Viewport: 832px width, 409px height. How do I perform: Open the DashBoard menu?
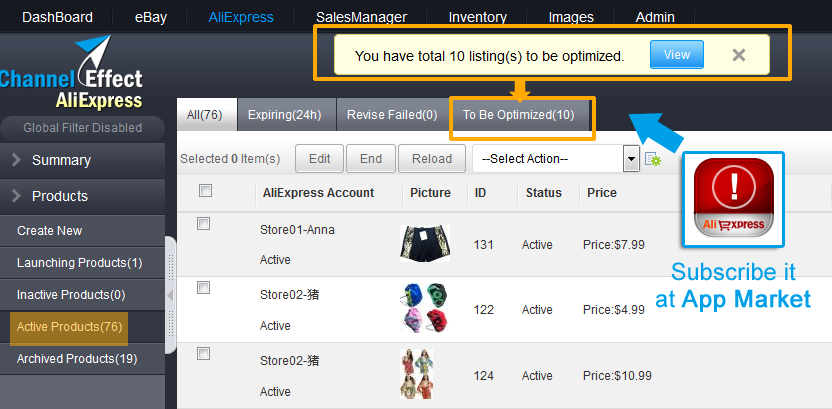coord(57,18)
